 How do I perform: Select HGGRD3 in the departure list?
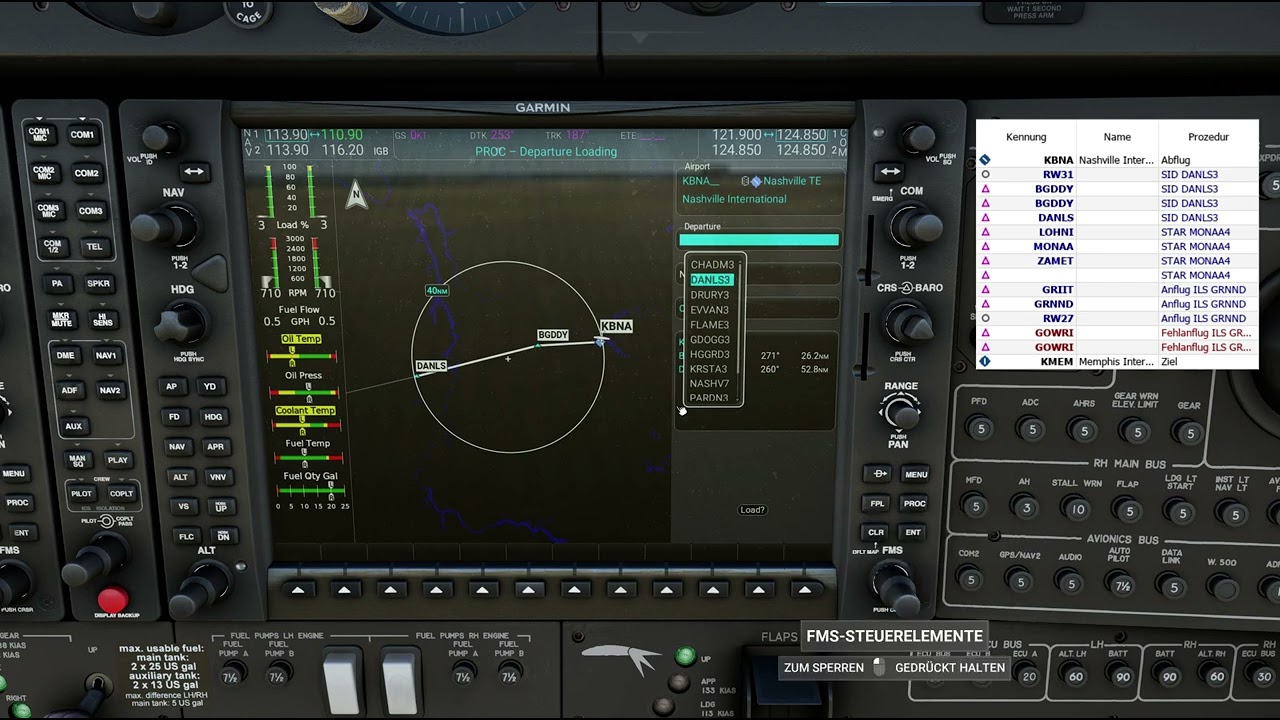(x=710, y=354)
